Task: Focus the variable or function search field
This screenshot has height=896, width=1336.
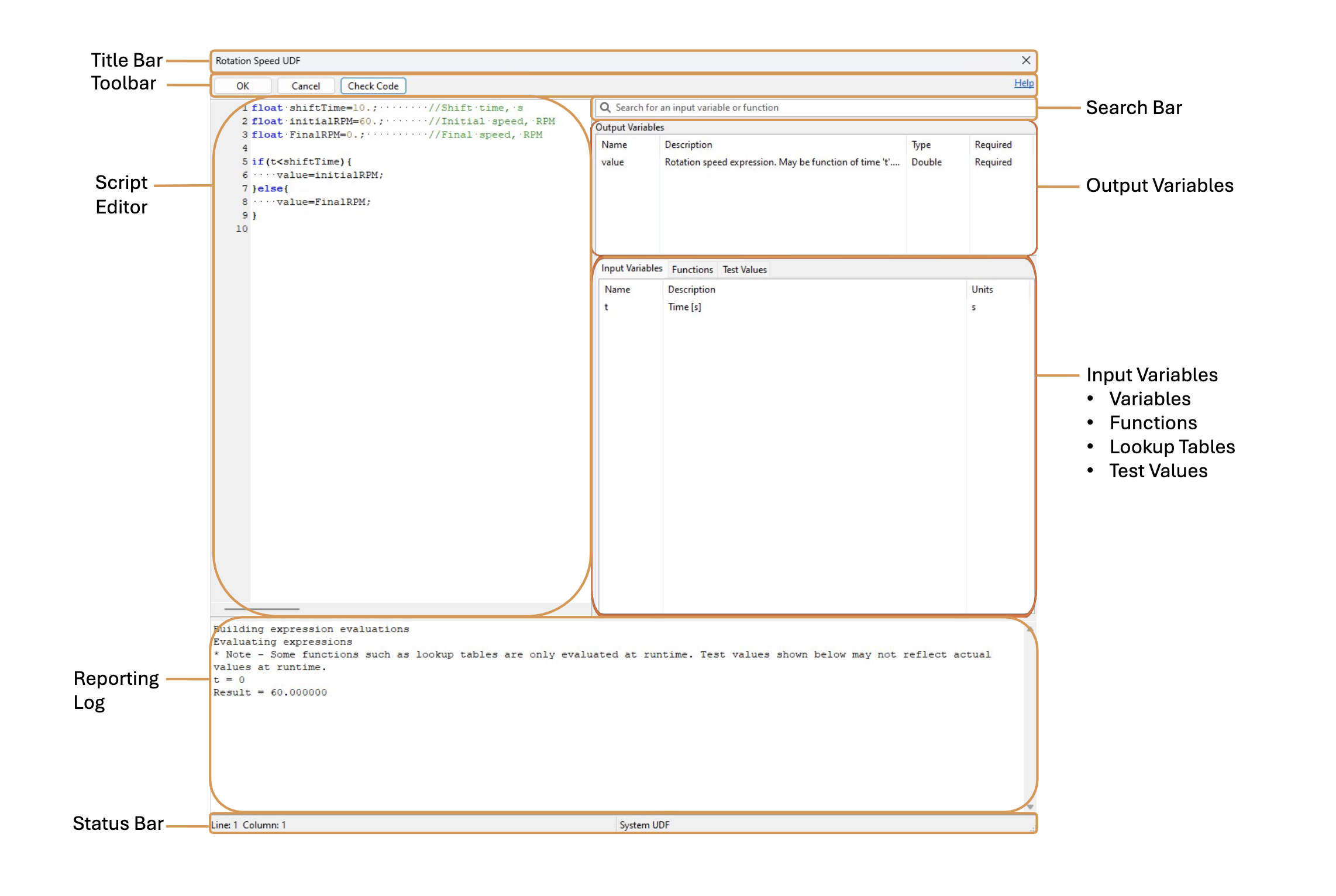Action: point(815,108)
